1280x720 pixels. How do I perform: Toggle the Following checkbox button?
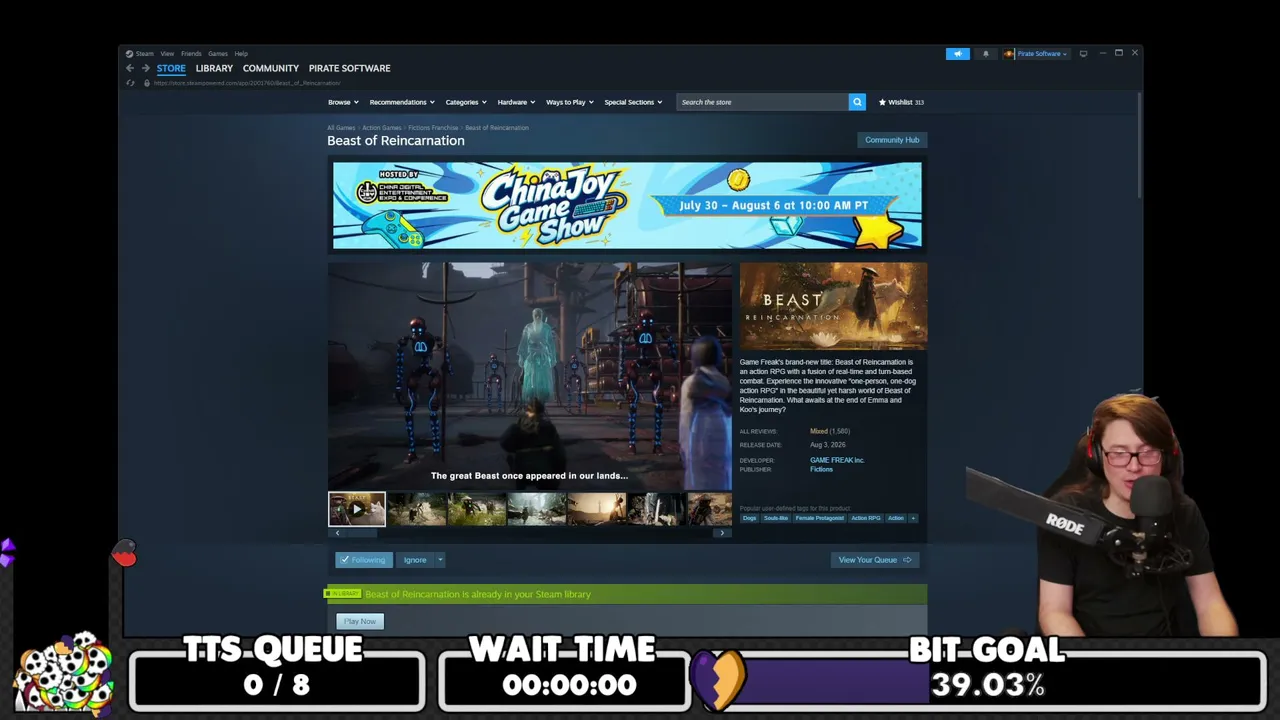coord(362,560)
